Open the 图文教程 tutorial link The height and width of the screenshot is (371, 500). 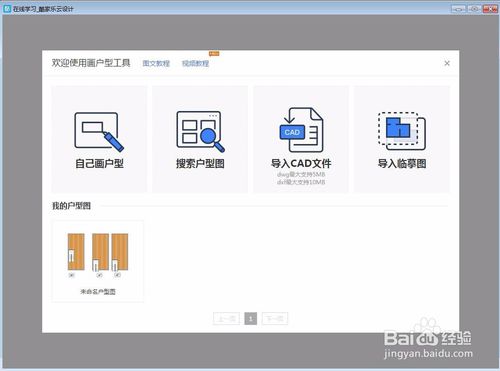coord(156,63)
